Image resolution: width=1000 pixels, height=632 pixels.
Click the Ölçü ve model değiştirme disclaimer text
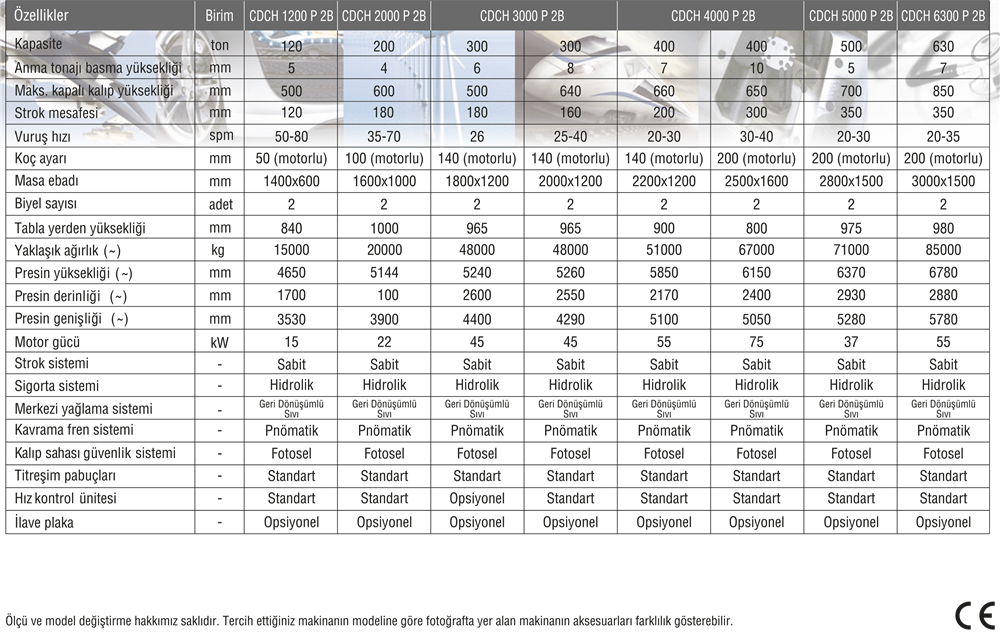[369, 621]
